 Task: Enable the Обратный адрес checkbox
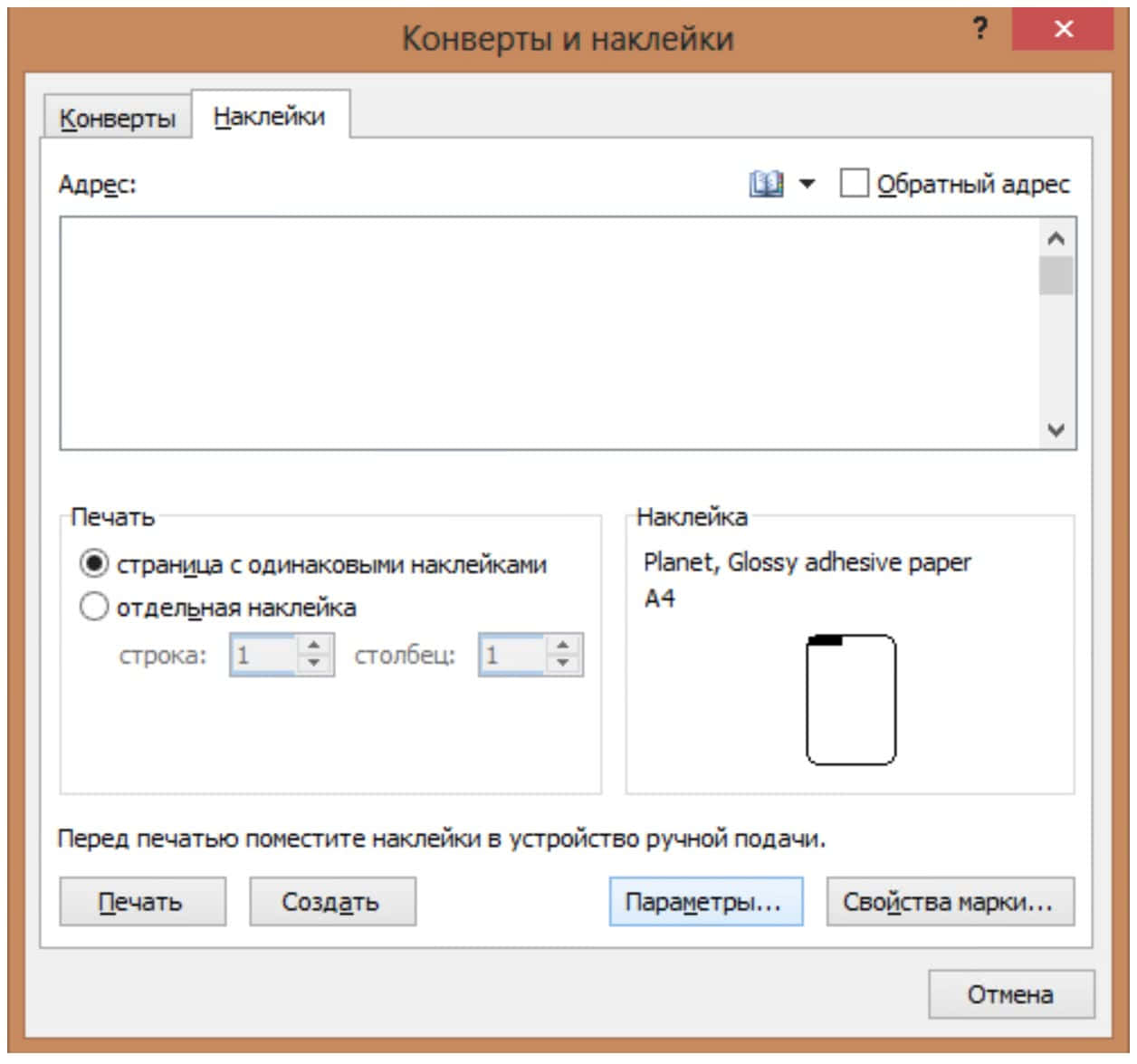coord(854,184)
